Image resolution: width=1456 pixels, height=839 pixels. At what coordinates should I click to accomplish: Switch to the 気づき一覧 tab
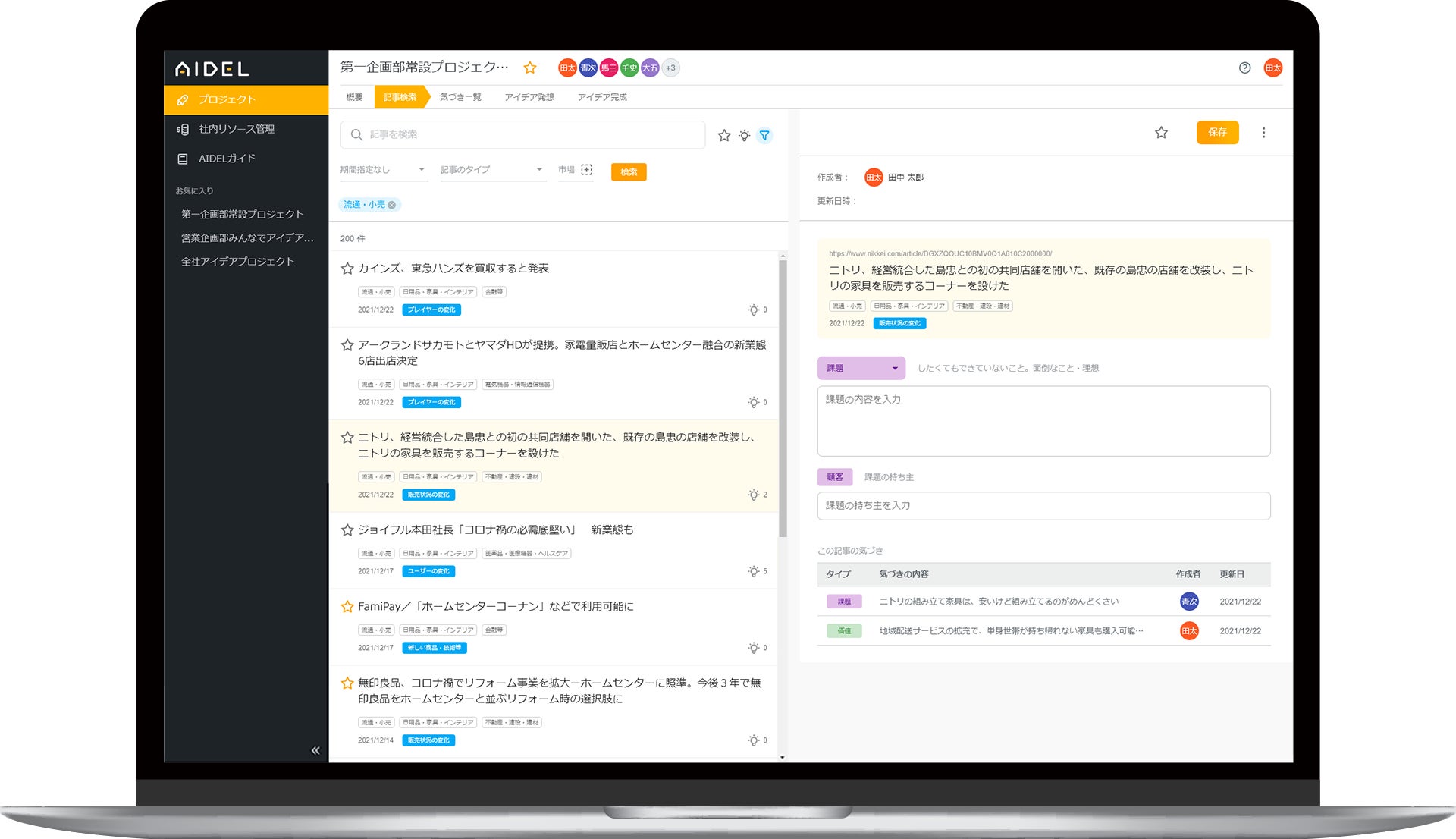coord(460,97)
